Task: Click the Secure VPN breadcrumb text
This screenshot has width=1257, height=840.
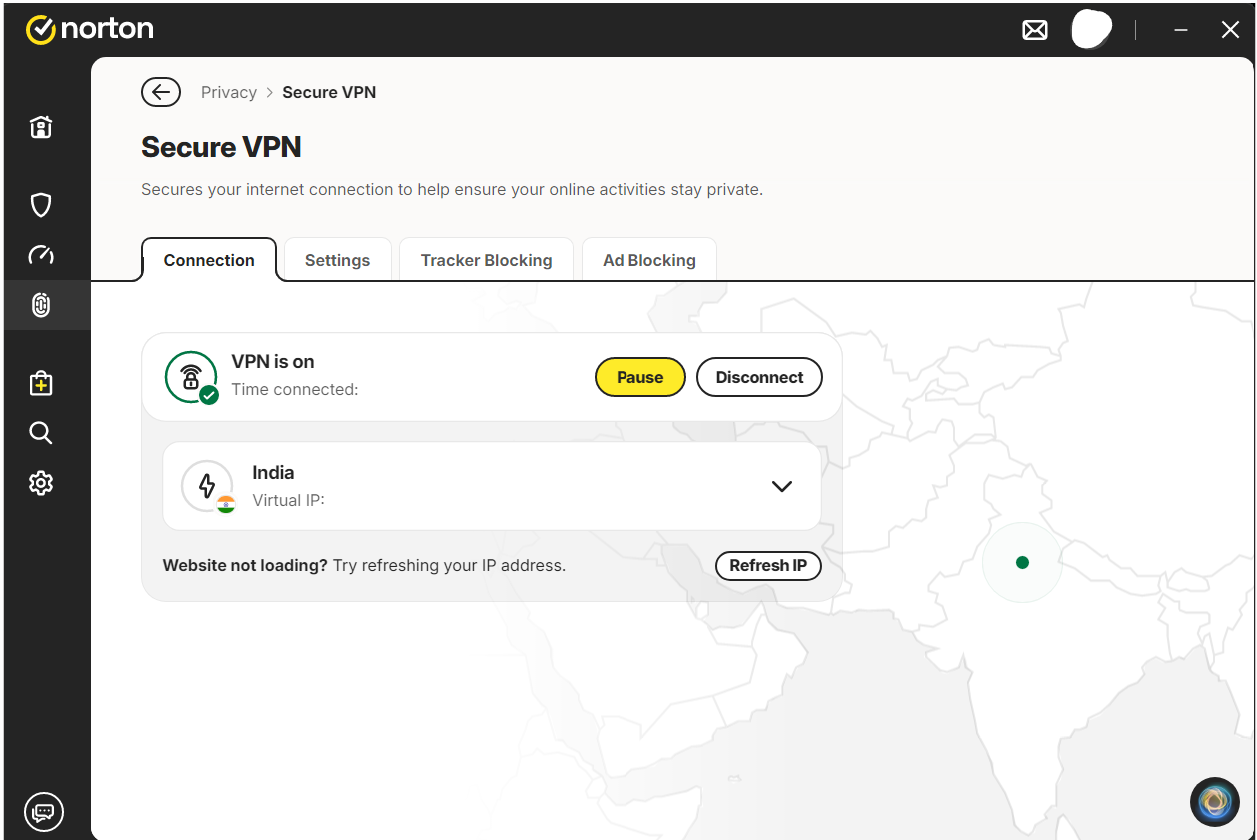Action: click(x=329, y=92)
